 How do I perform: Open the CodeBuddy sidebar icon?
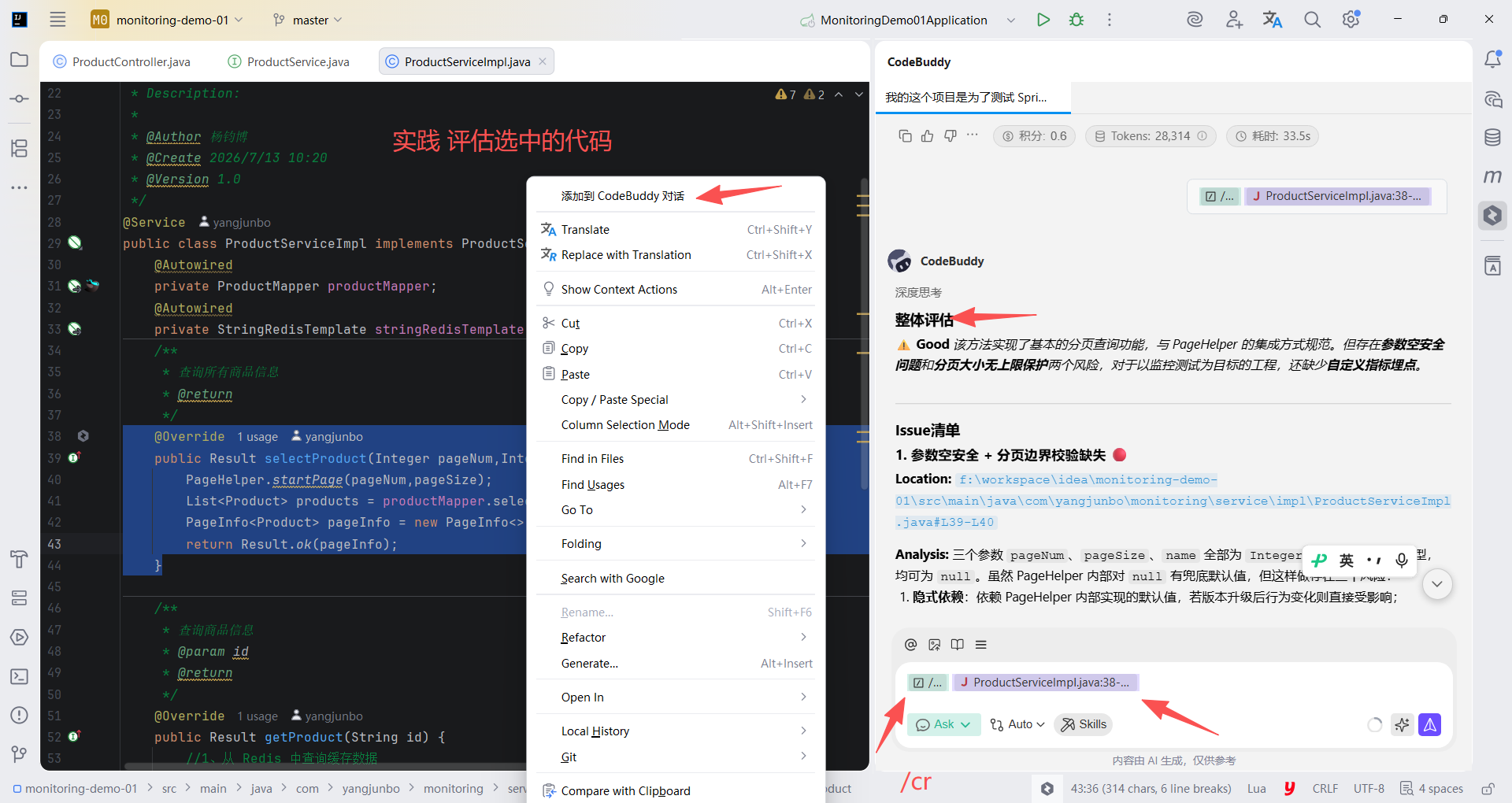click(1492, 215)
